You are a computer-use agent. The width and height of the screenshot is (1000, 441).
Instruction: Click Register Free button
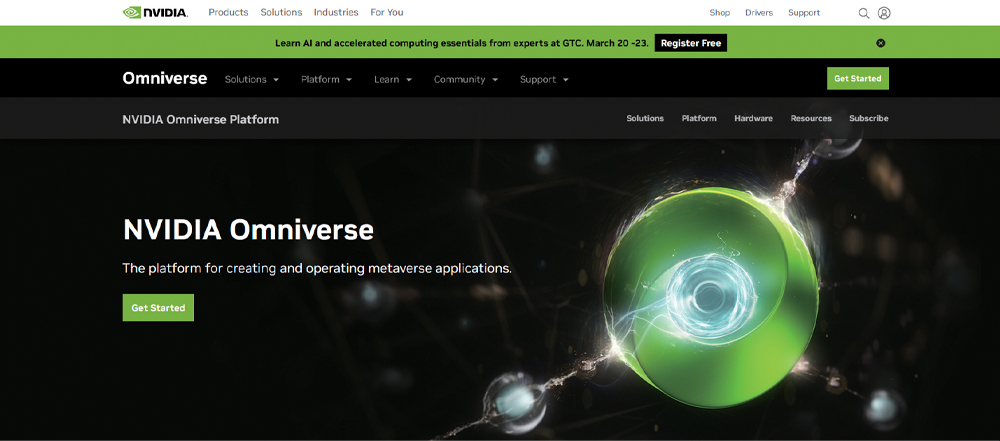click(x=691, y=43)
